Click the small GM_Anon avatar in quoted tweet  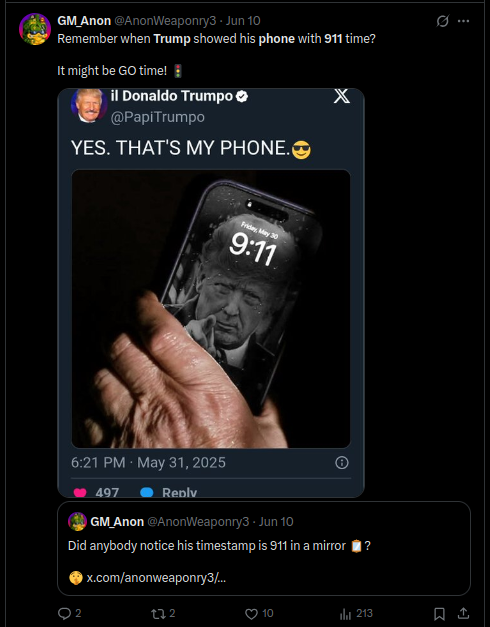pos(78,521)
